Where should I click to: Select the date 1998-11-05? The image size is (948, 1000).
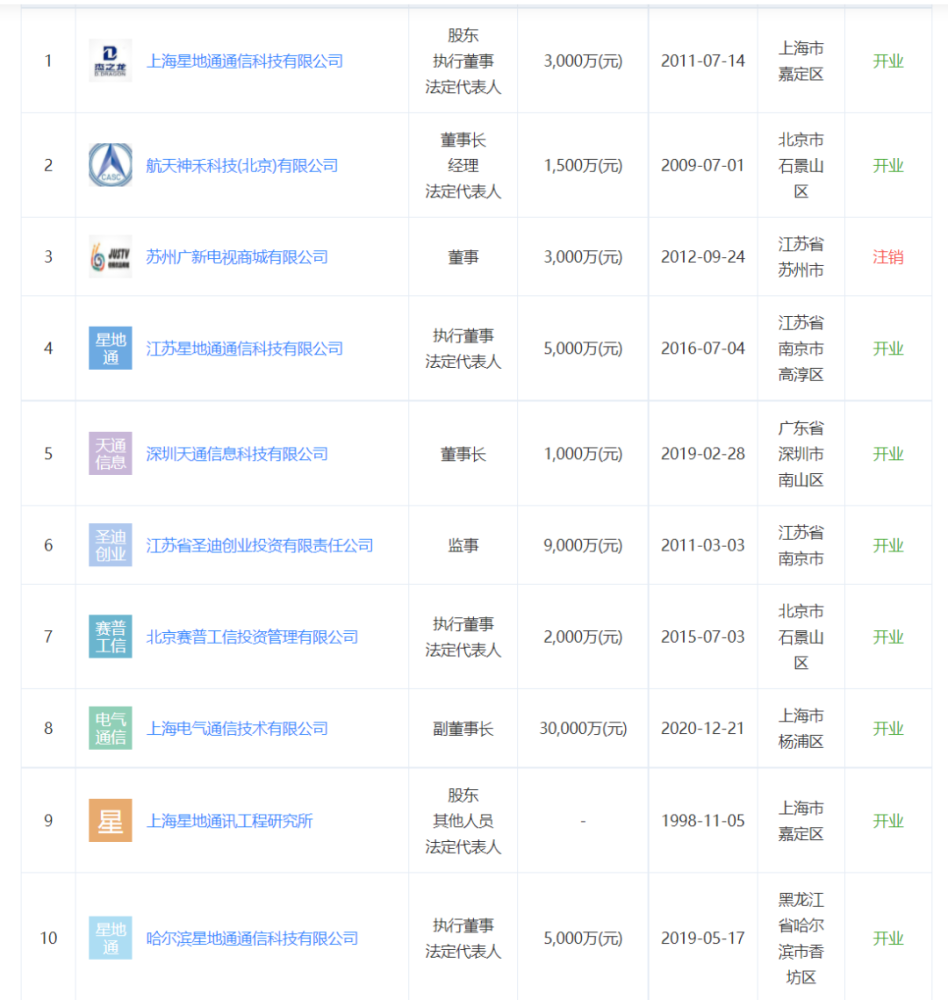click(703, 821)
